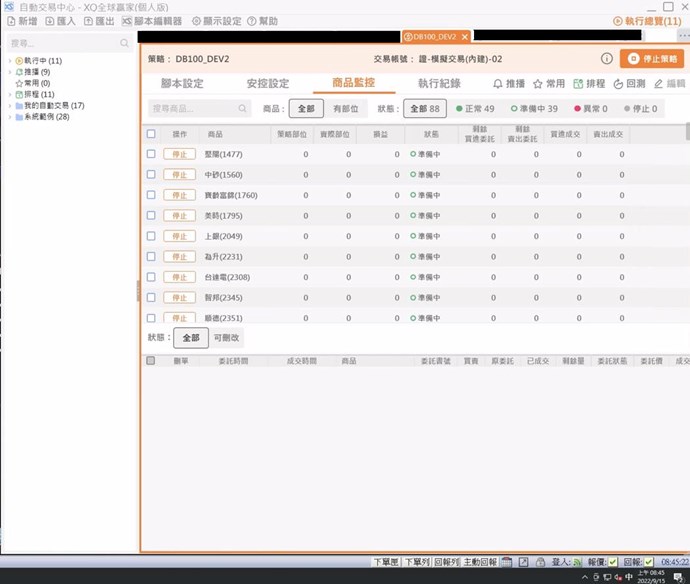
Task: Open the Windows notification center
Action: pyautogui.click(x=679, y=577)
